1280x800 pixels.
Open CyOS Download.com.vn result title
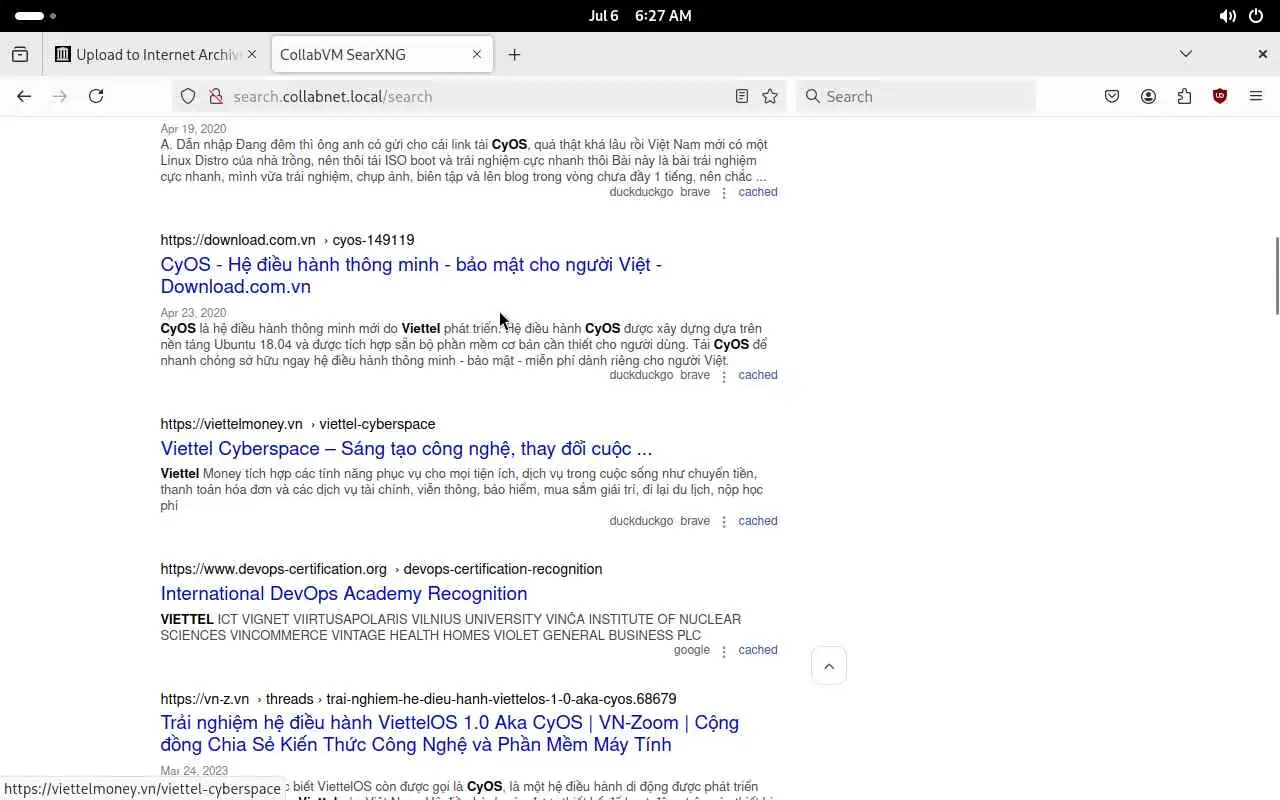coord(411,275)
